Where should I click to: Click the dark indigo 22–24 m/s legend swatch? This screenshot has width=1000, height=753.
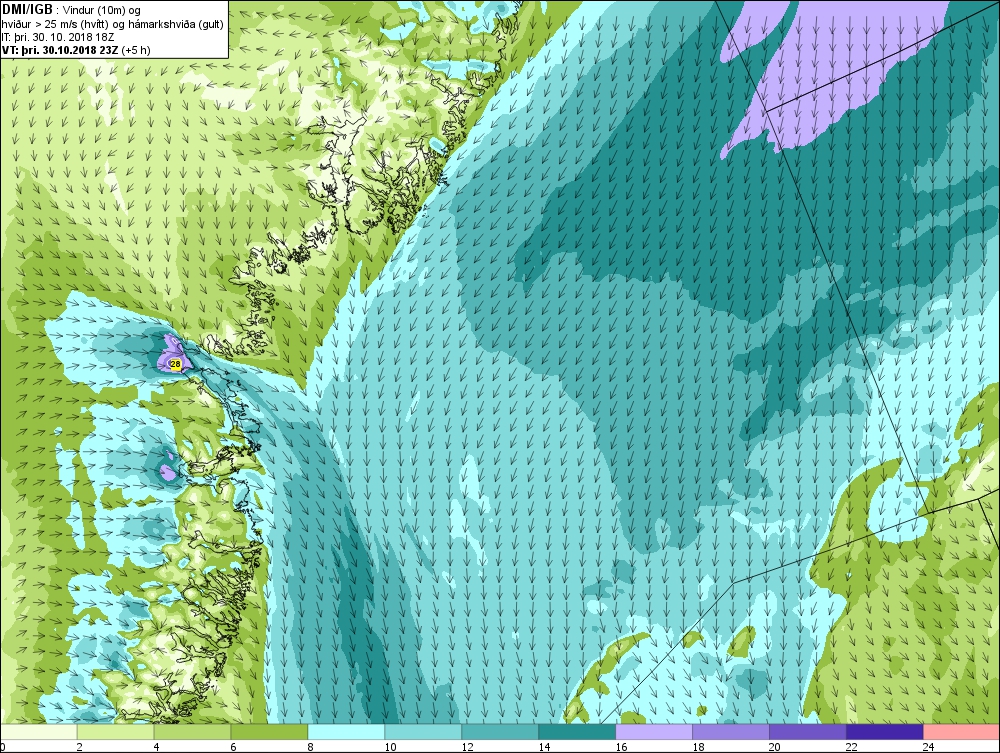pyautogui.click(x=885, y=731)
